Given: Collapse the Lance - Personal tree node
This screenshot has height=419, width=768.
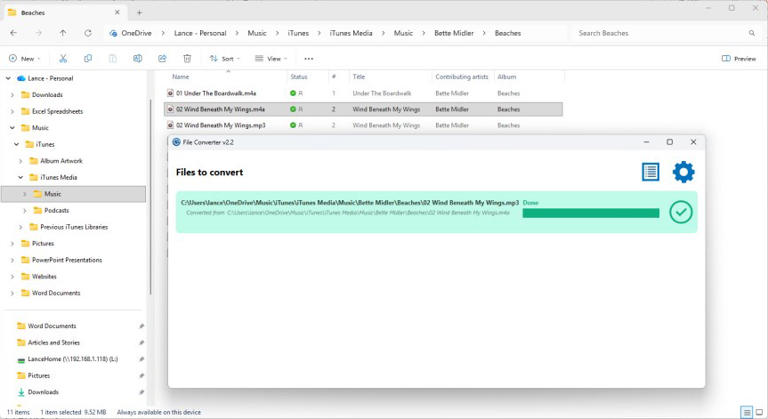Looking at the screenshot, I should click(8, 78).
